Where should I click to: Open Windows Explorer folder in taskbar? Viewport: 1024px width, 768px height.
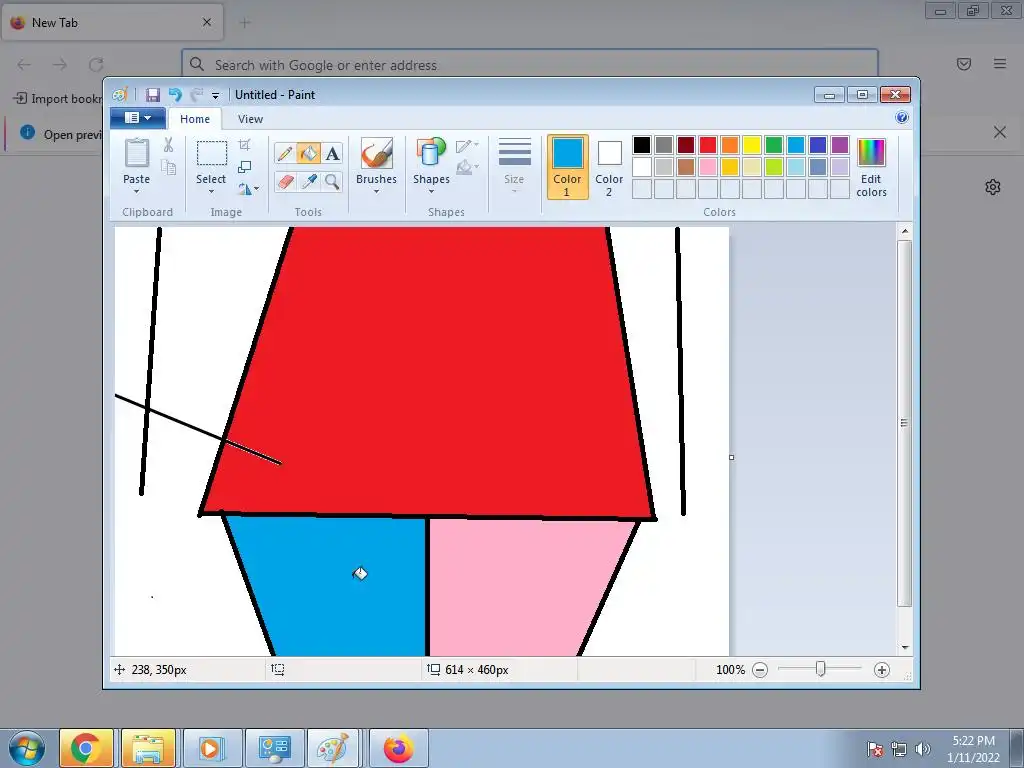(x=148, y=748)
